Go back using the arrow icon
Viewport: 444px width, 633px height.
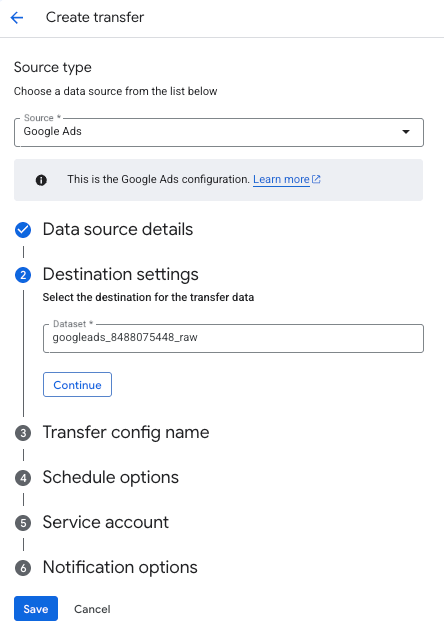coord(17,17)
